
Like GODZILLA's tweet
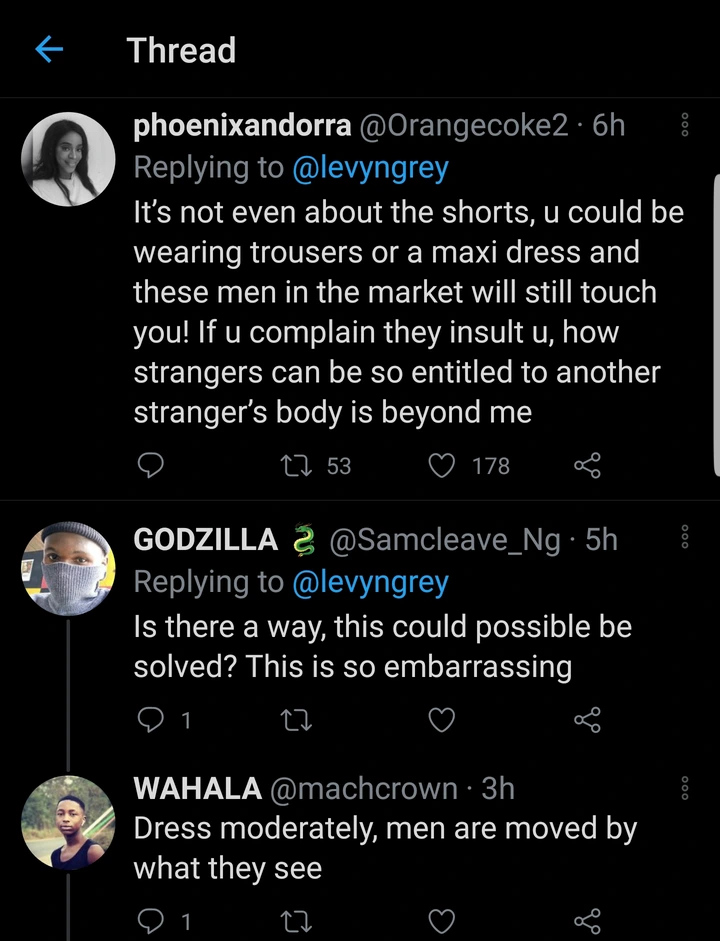click(x=441, y=720)
